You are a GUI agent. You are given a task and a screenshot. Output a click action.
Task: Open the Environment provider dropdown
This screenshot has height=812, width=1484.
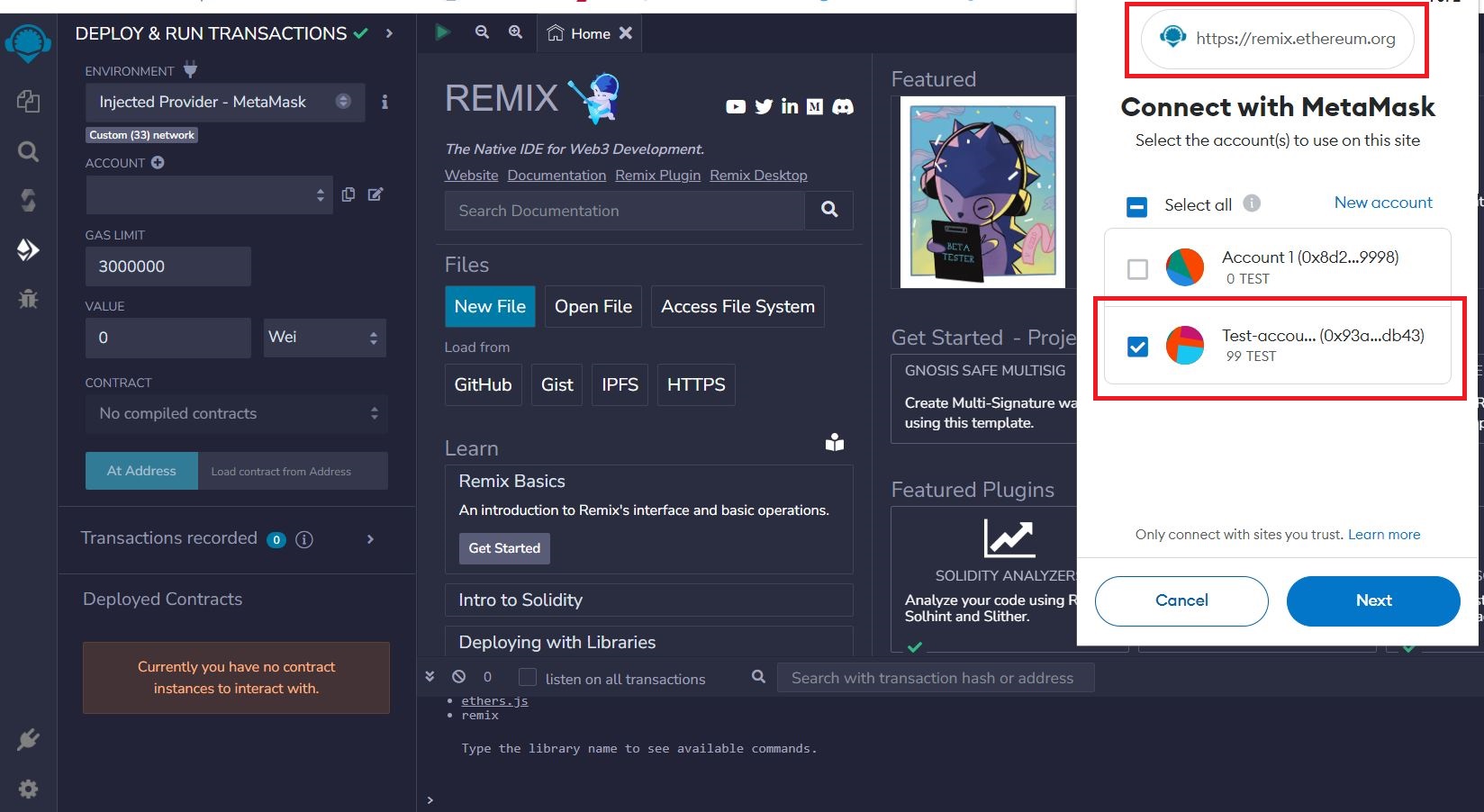(x=225, y=102)
